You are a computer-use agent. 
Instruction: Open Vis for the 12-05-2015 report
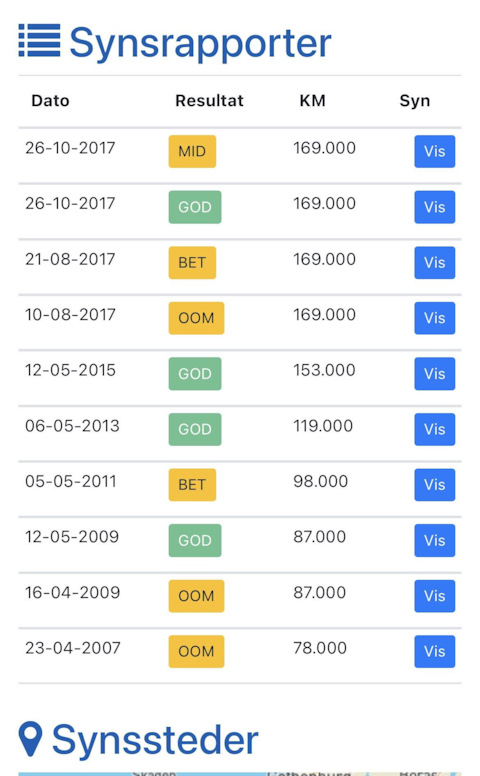[434, 374]
